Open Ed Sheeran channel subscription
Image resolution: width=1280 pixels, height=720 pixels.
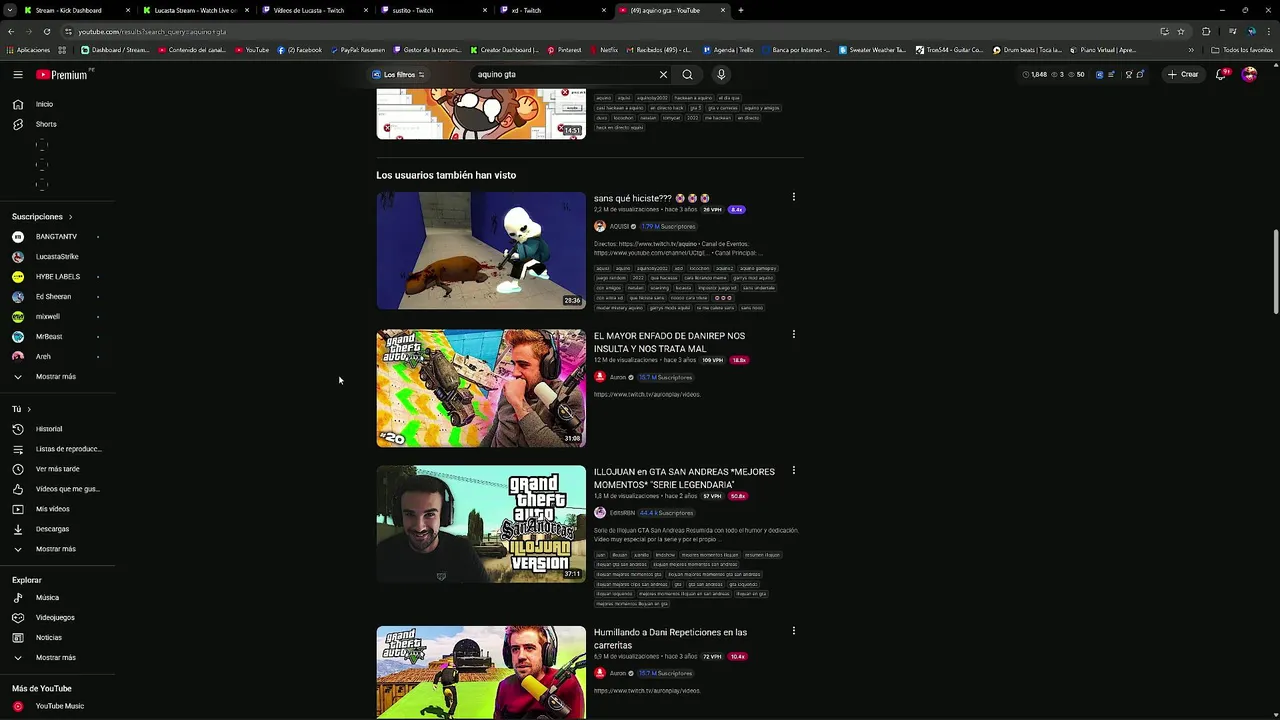tap(53, 297)
